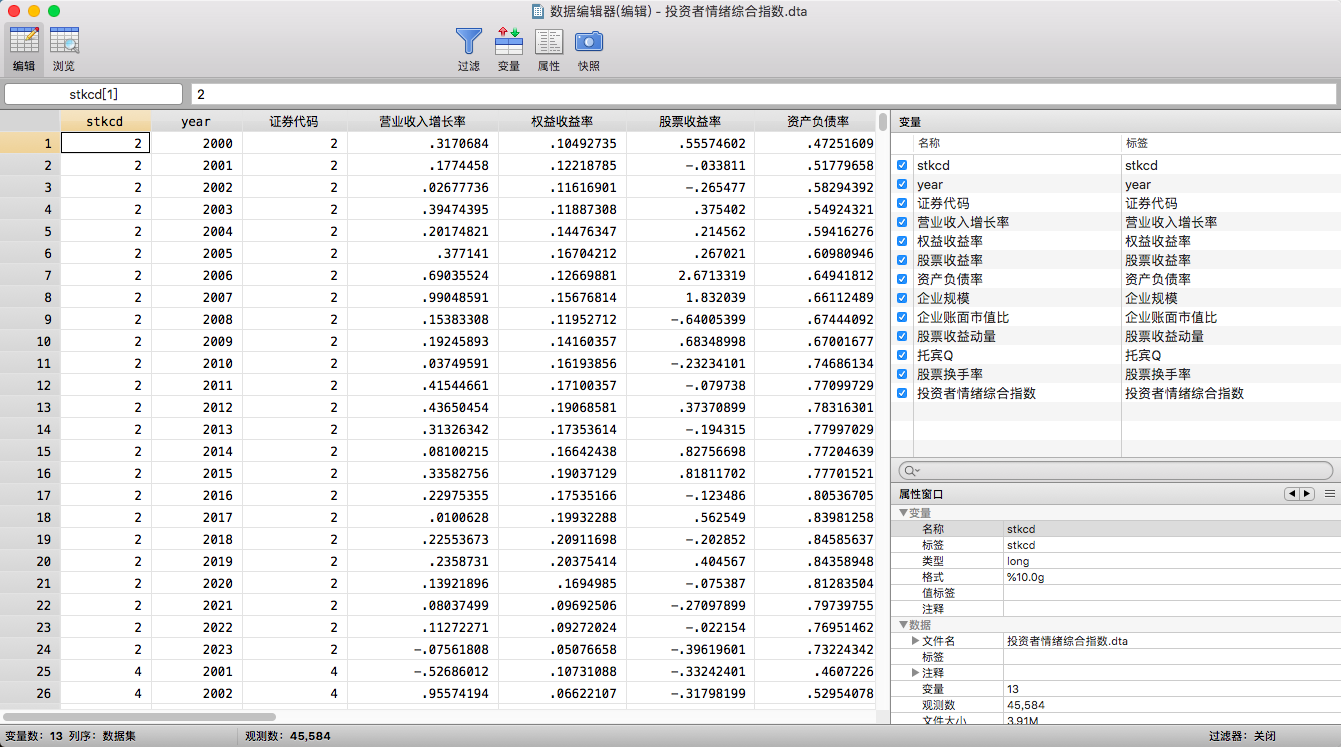Image resolution: width=1341 pixels, height=747 pixels.
Task: Switch to Browse (浏览) mode
Action: (64, 49)
